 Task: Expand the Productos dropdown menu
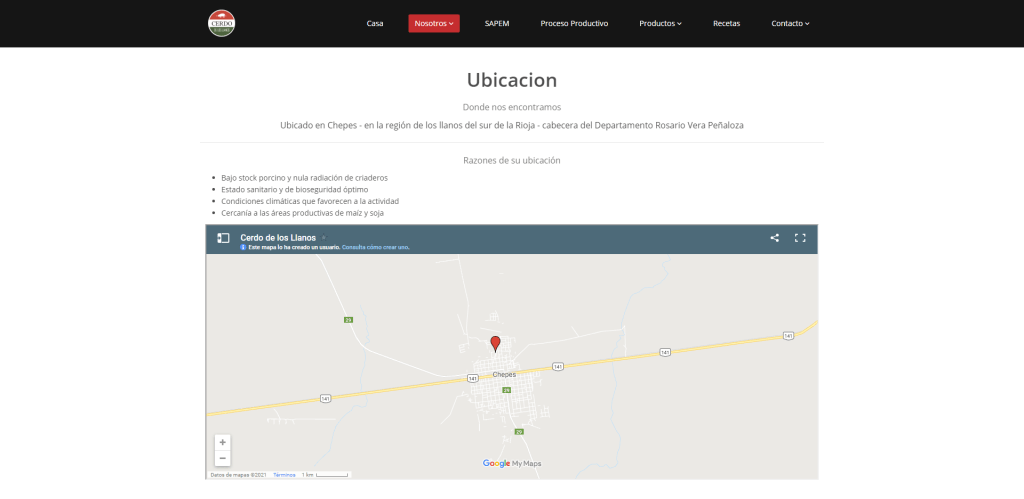pos(660,23)
